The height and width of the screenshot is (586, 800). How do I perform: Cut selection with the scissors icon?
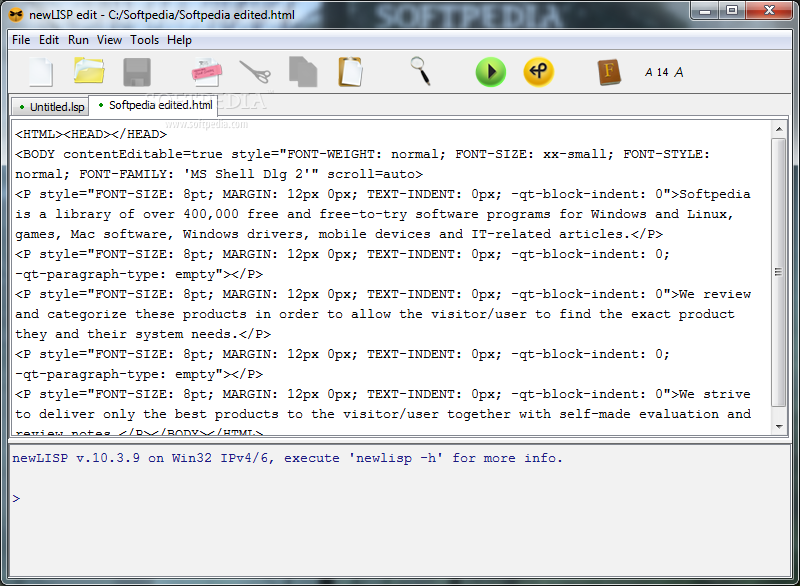point(255,72)
